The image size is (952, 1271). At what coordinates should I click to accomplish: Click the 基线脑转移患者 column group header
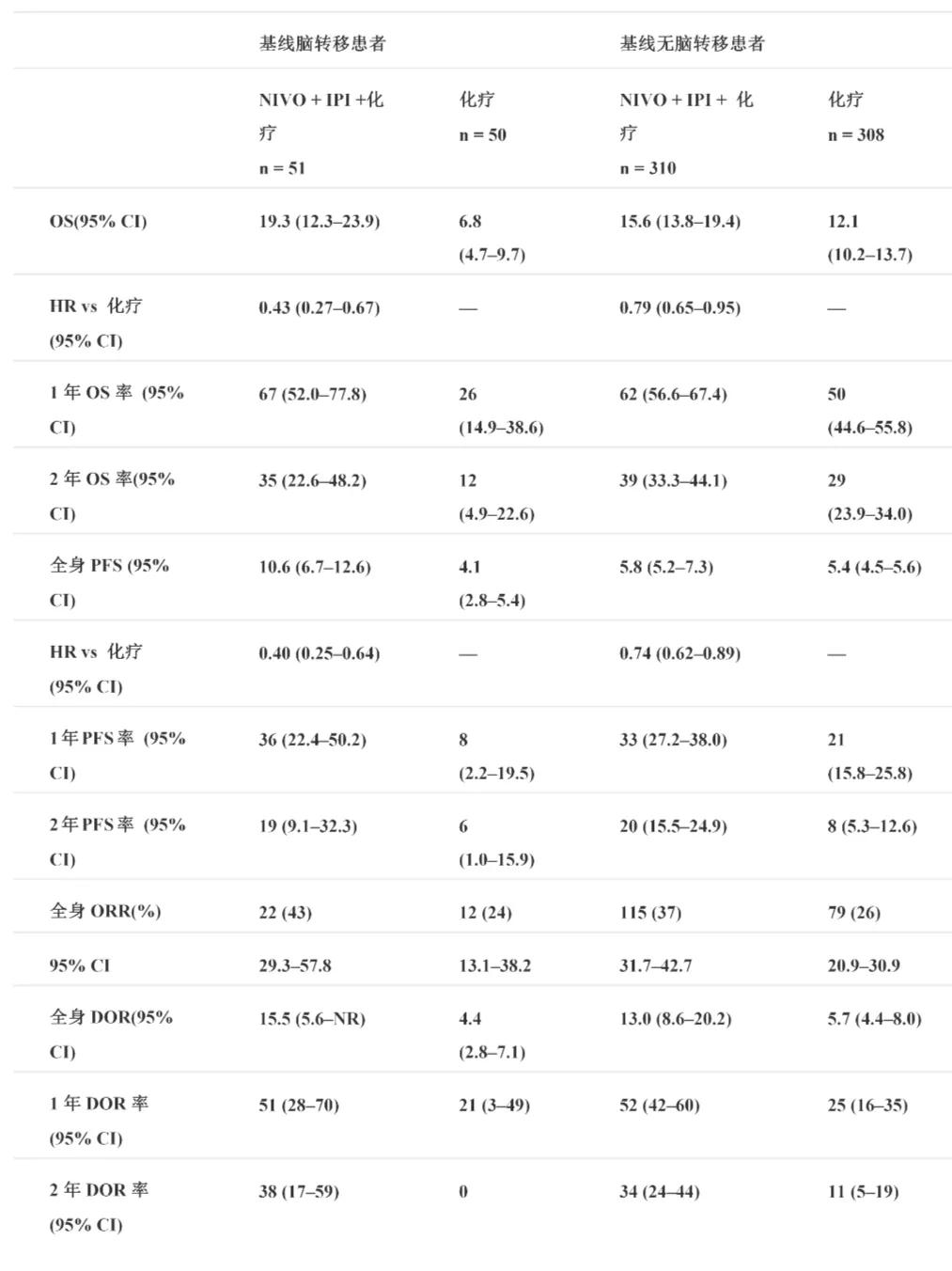(x=322, y=43)
